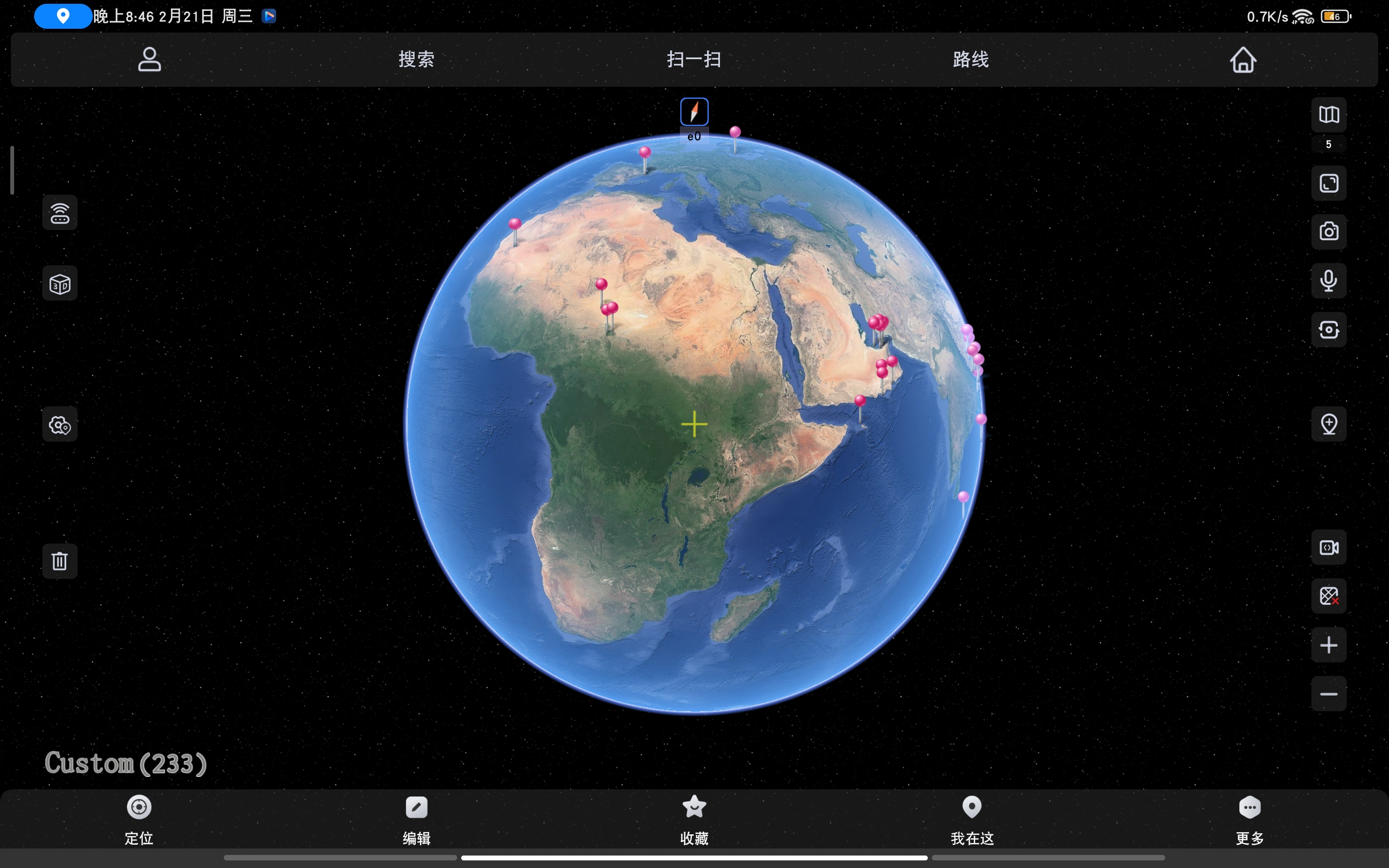Tap the 定位 locate button

139,820
